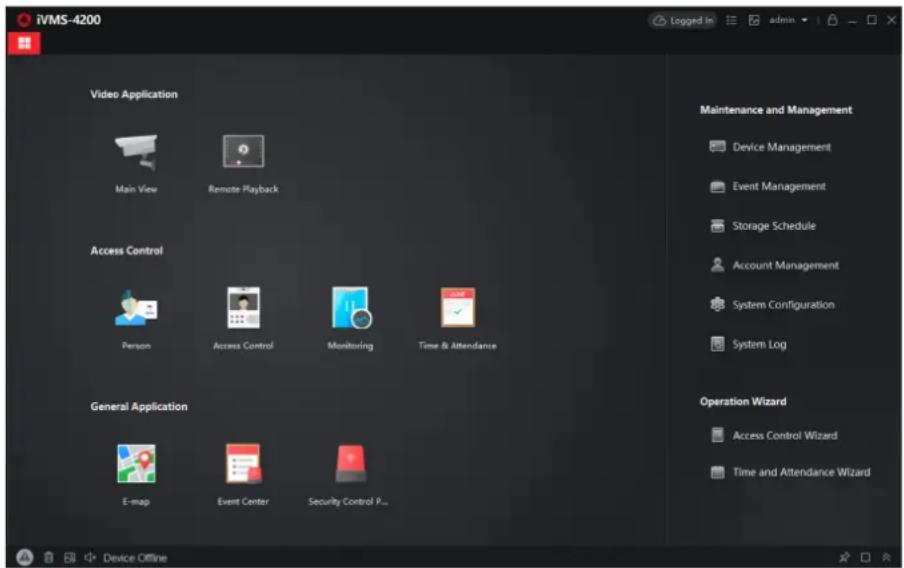Image resolution: width=904 pixels, height=568 pixels.
Task: Open the list icon in title bar
Action: coord(731,20)
